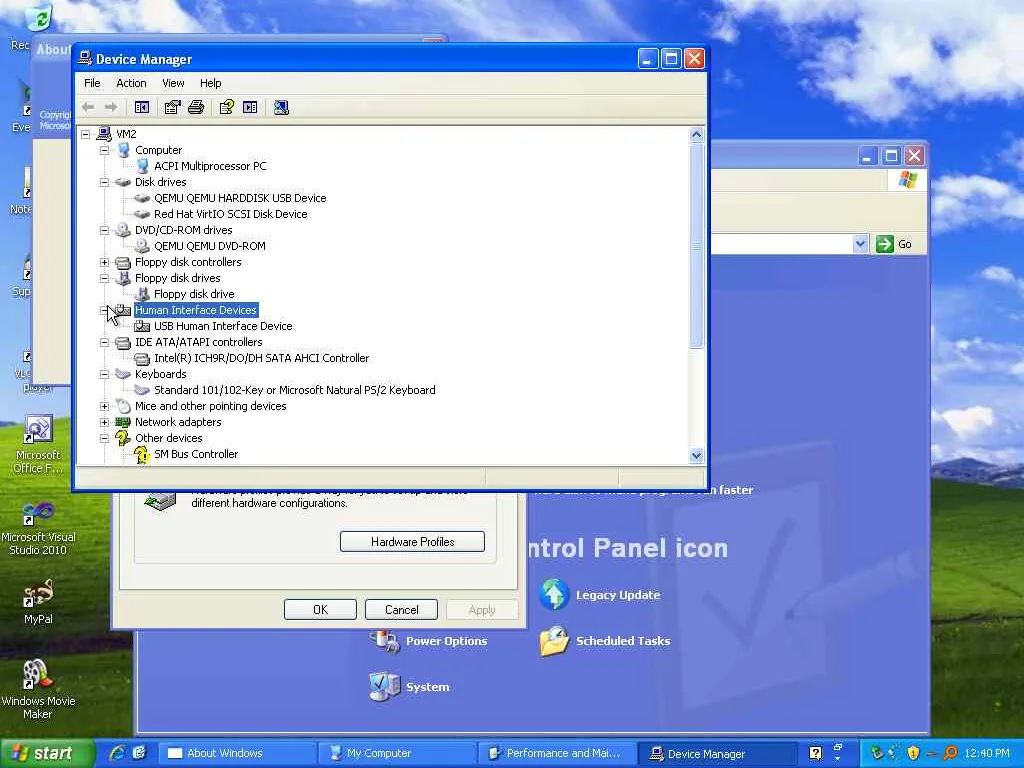Collapse the Floppy disk drives category
This screenshot has height=768, width=1024.
click(x=104, y=278)
